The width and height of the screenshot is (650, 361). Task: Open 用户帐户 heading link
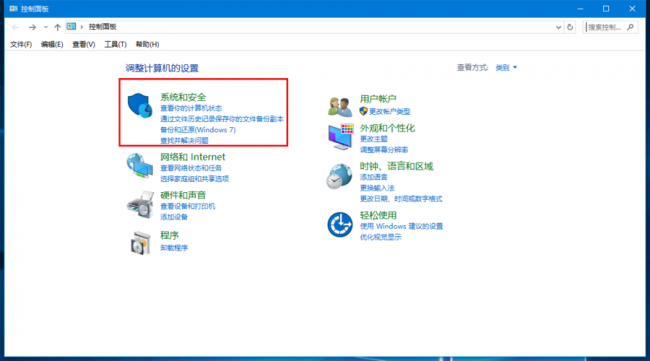[378, 99]
